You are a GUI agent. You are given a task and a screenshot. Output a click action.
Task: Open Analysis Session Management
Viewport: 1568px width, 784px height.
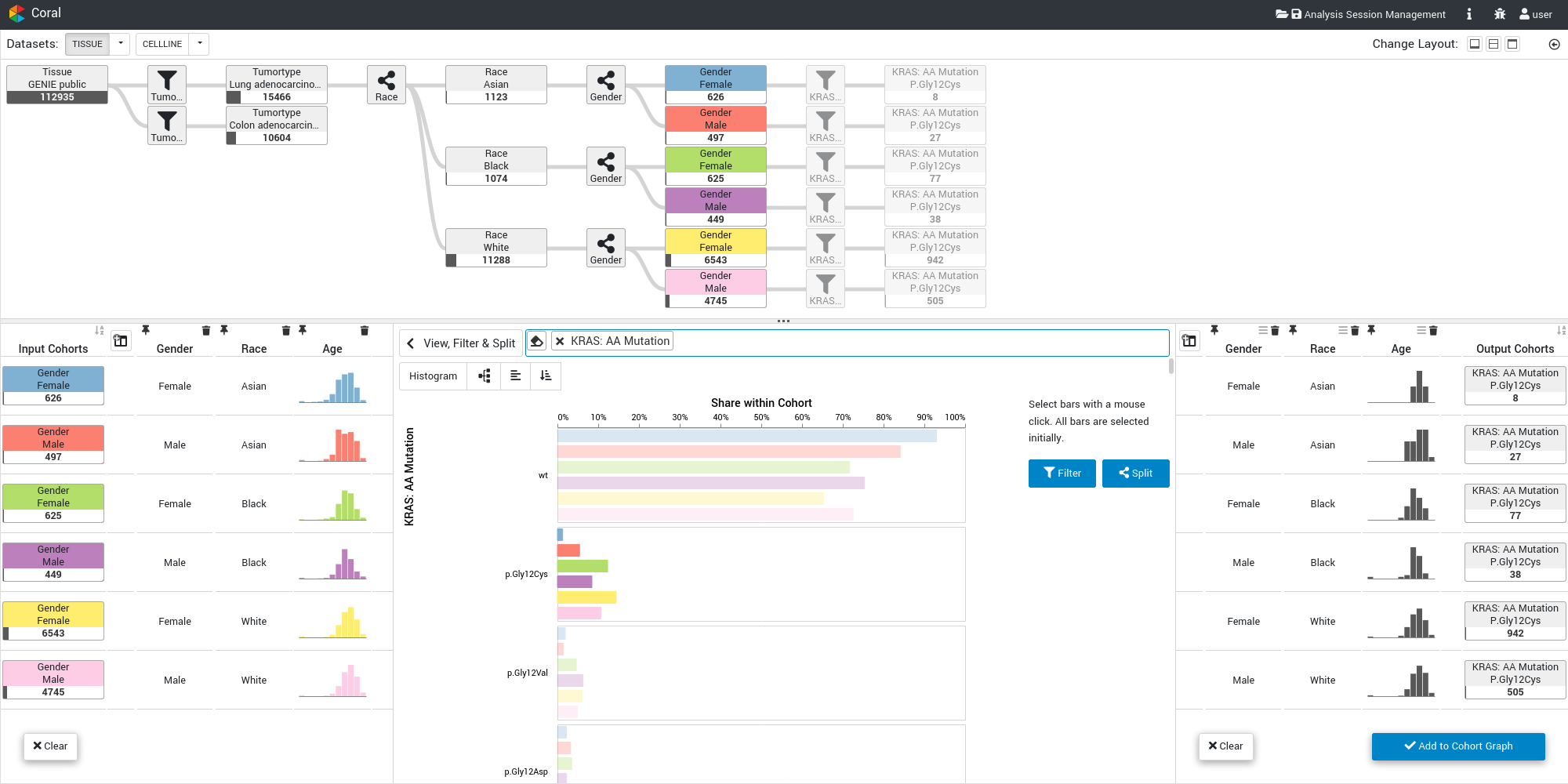coord(1360,14)
